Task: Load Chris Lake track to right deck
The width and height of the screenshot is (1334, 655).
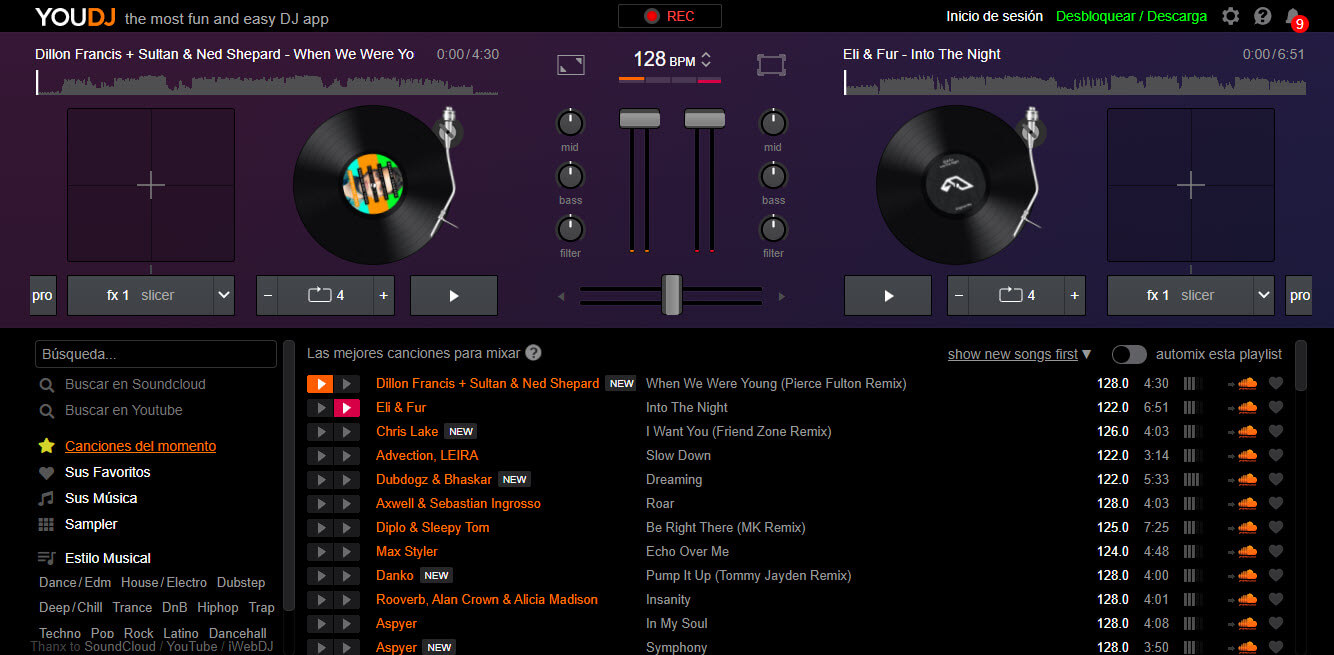Action: [346, 431]
